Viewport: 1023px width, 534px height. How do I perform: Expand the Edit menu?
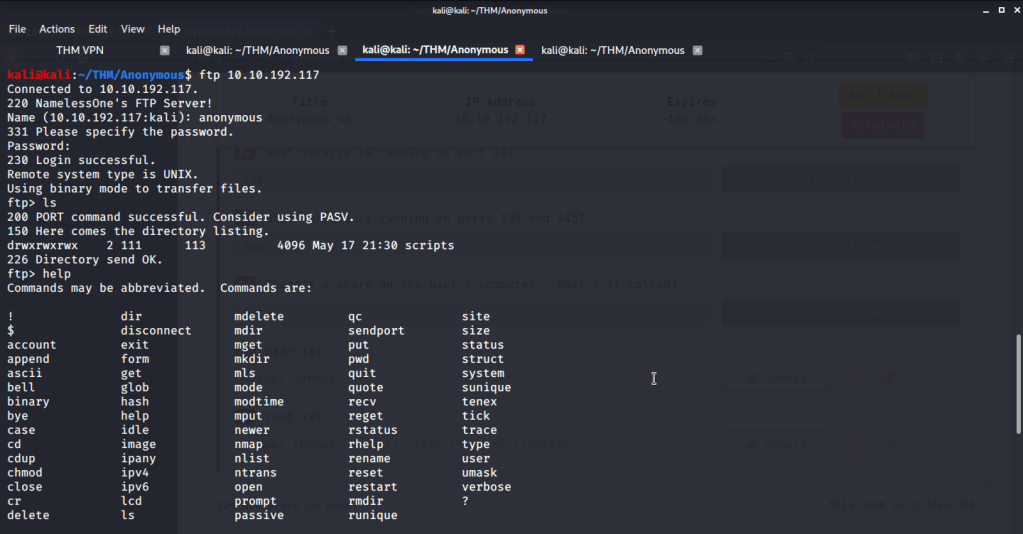click(x=98, y=29)
